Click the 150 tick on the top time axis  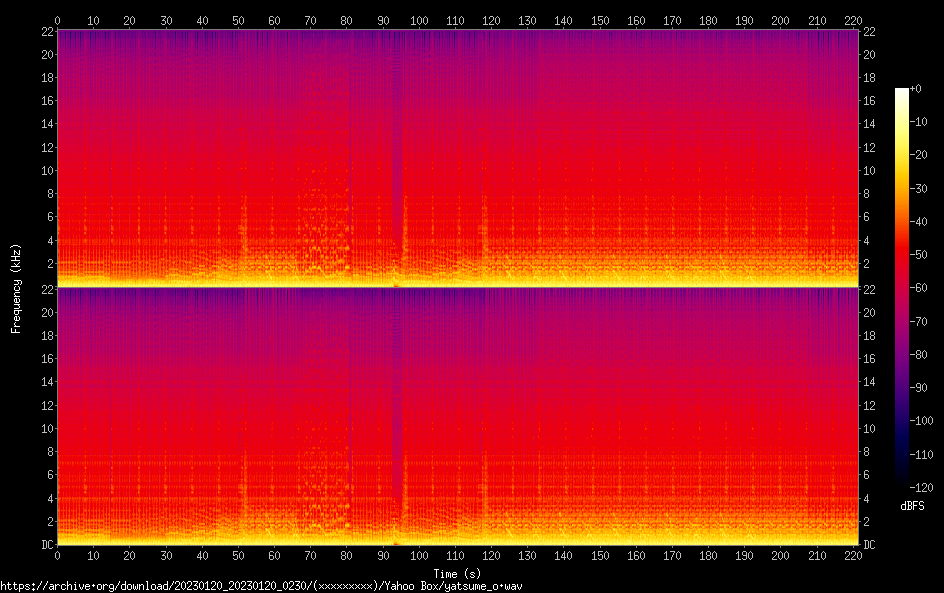[x=600, y=20]
